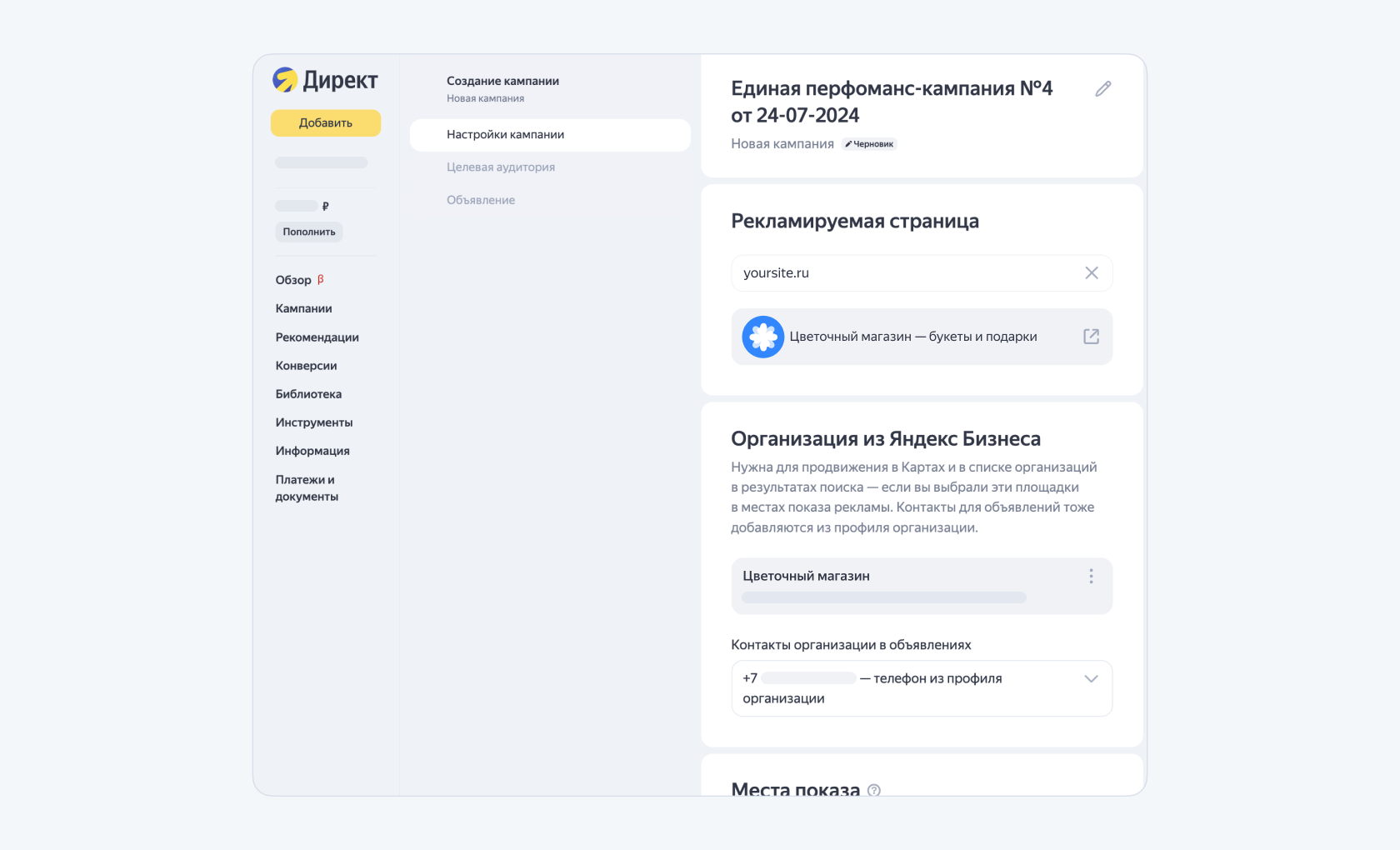Viewport: 1400px width, 850px height.
Task: Click the Рекламируемая страница heading
Action: [855, 221]
